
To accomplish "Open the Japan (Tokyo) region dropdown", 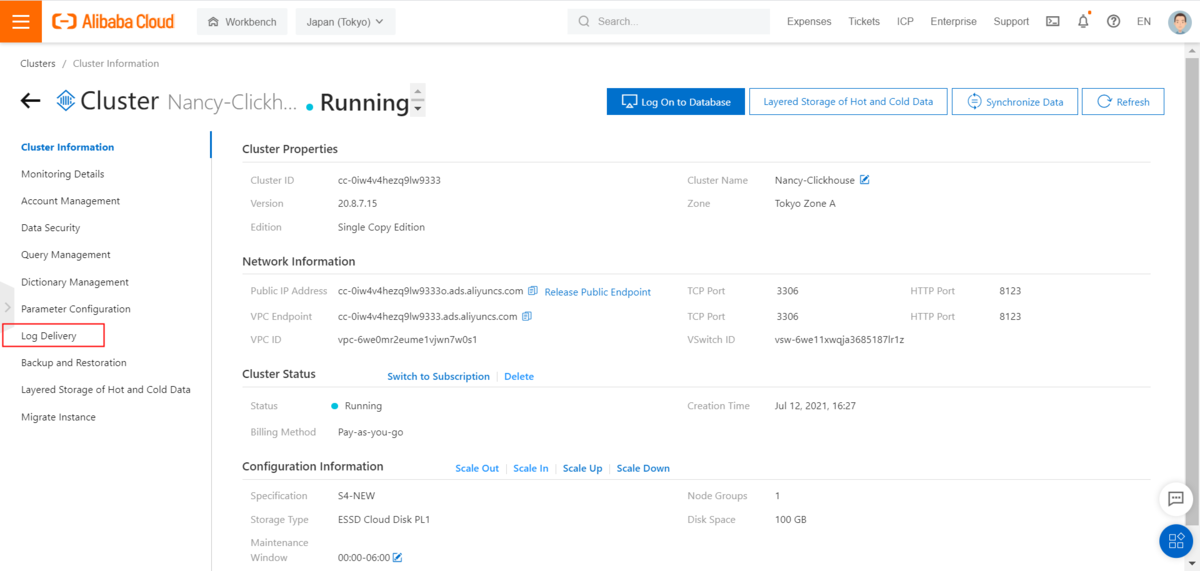I will (x=346, y=21).
